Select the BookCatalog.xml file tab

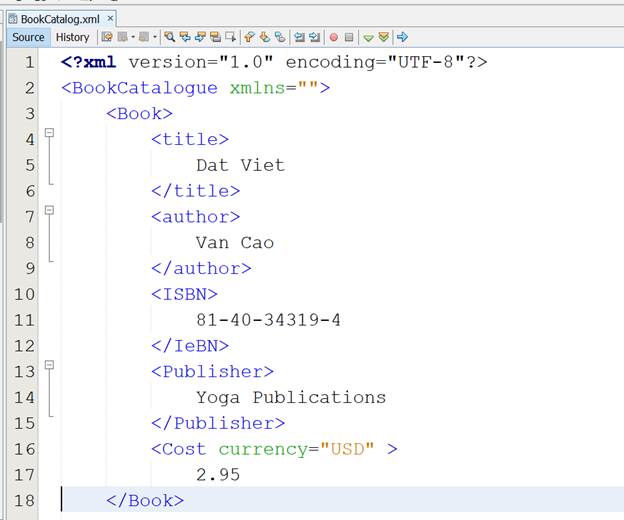pos(60,19)
